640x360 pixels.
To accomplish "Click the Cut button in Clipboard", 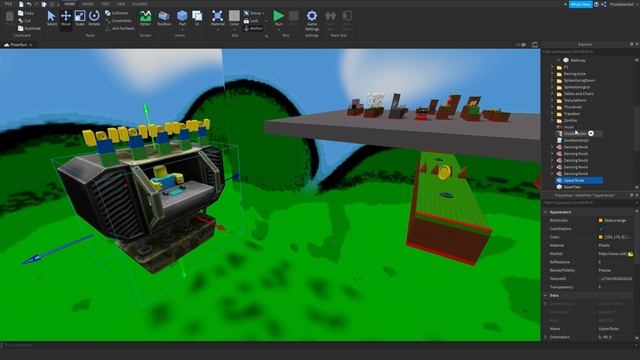I will [x=24, y=20].
